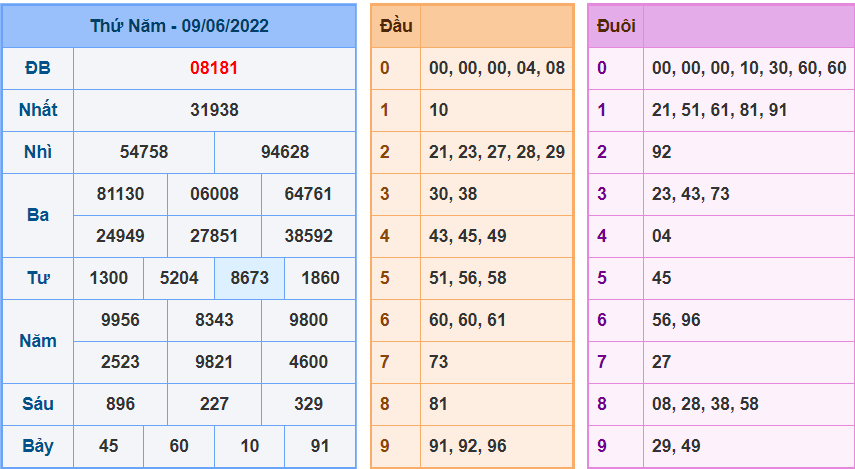The height and width of the screenshot is (469, 855).
Task: Click third prize number 64761
Action: (309, 194)
